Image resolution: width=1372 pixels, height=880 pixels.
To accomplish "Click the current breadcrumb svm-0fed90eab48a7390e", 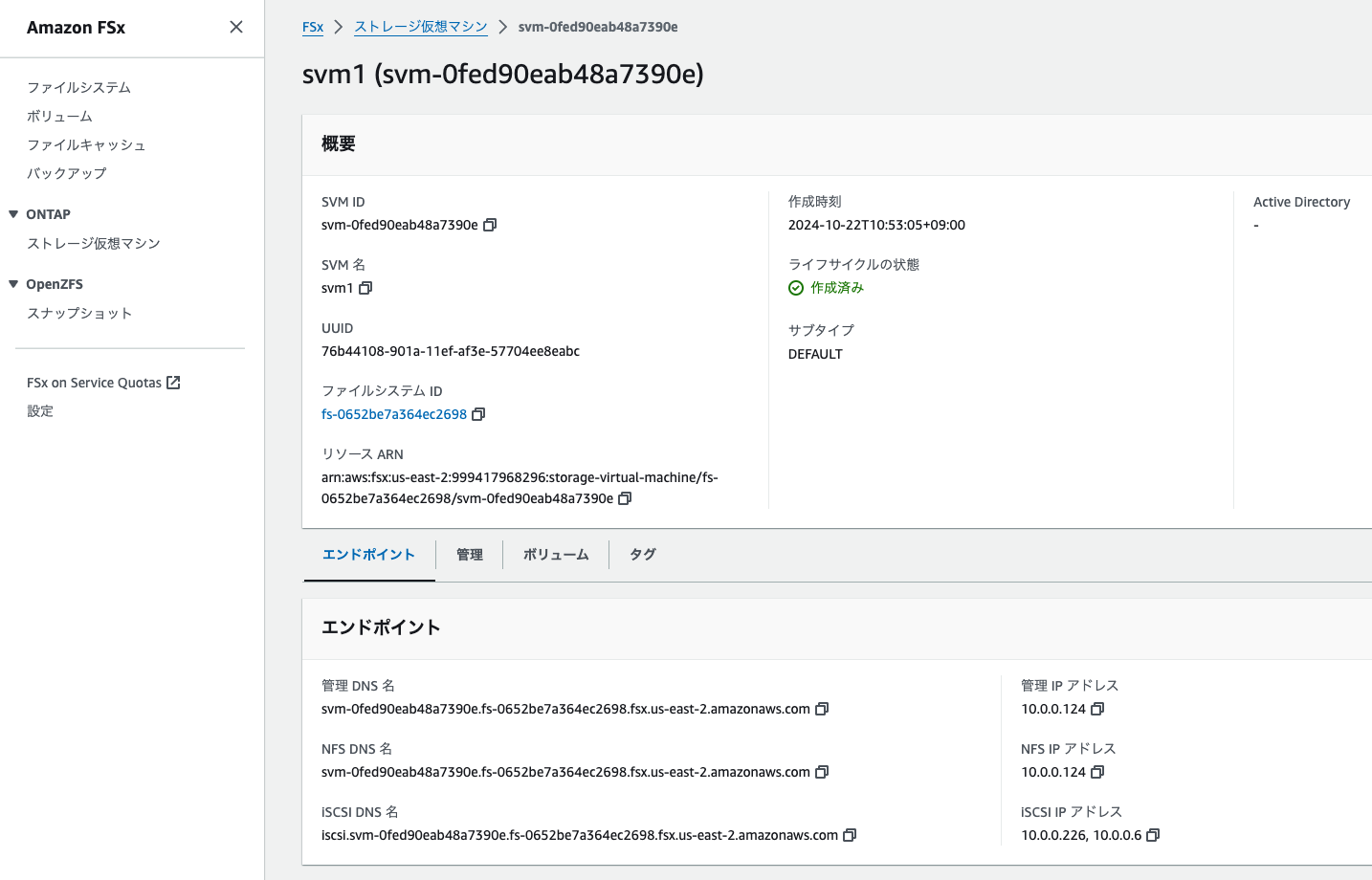I will coord(598,27).
